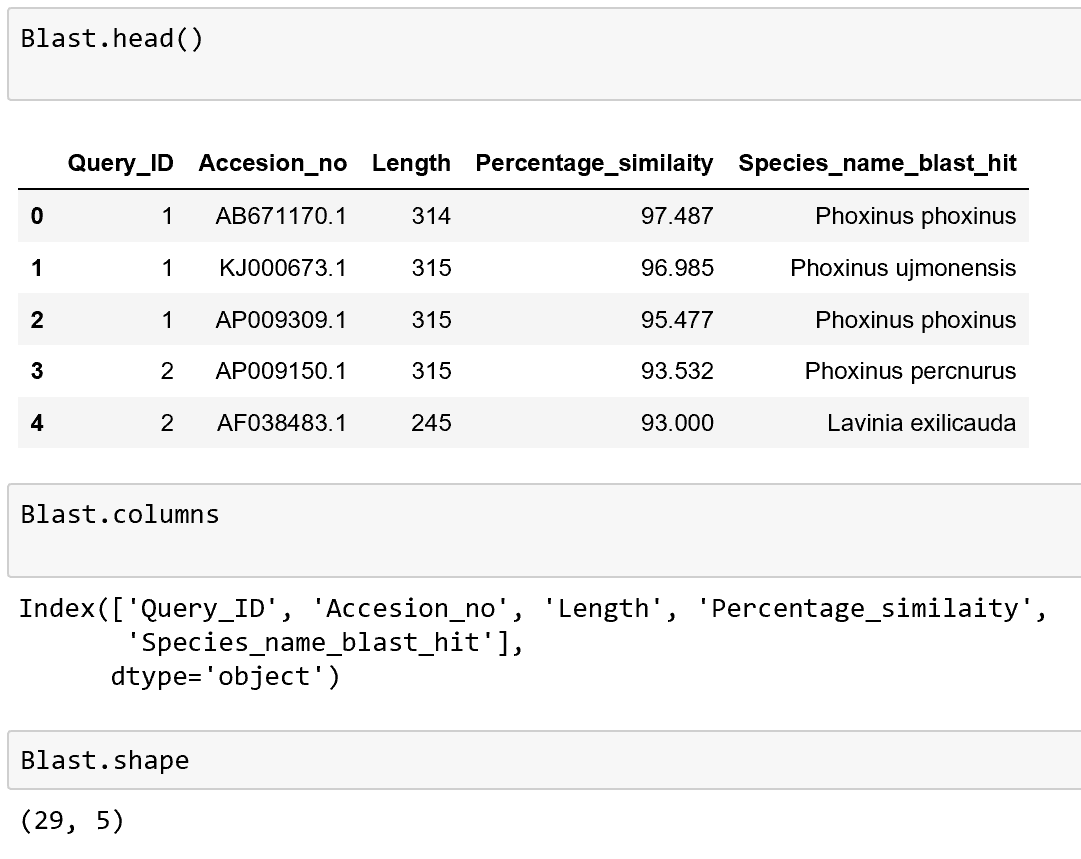The image size is (1081, 859).
Task: Click the Length column header
Action: click(411, 163)
